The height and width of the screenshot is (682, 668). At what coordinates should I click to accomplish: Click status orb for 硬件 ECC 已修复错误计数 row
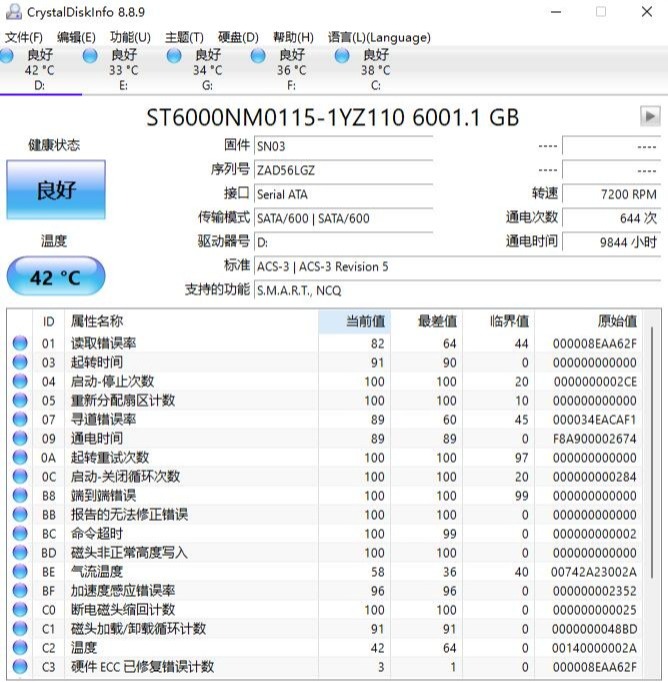click(20, 667)
